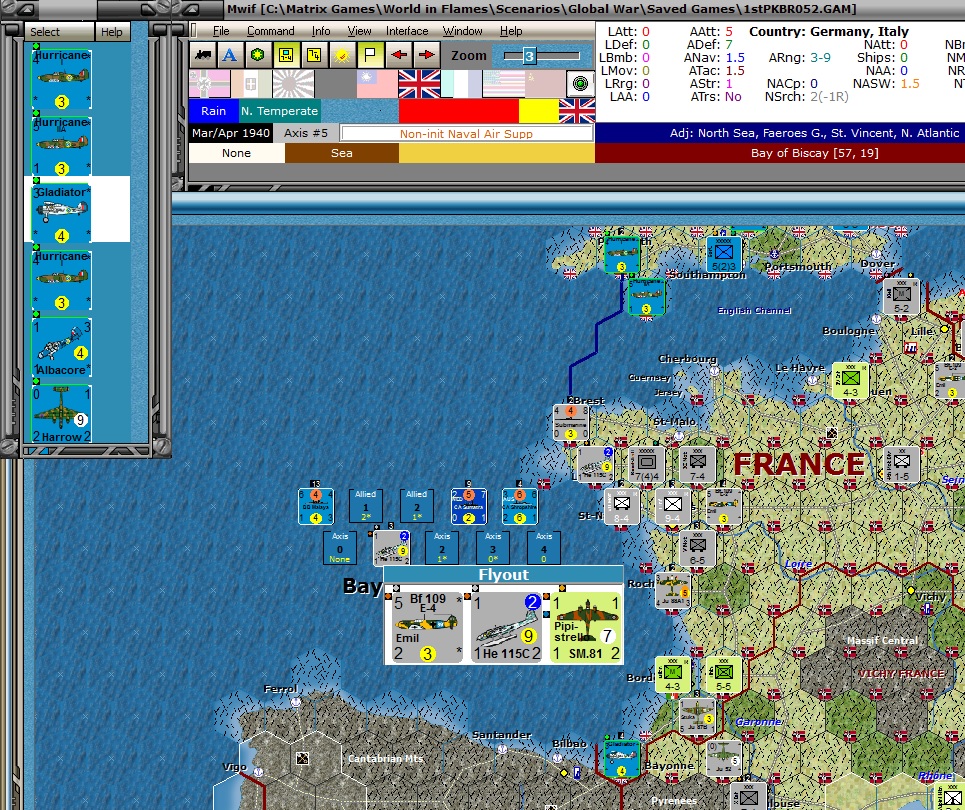The width and height of the screenshot is (965, 810).
Task: Open the Window menu
Action: point(462,31)
